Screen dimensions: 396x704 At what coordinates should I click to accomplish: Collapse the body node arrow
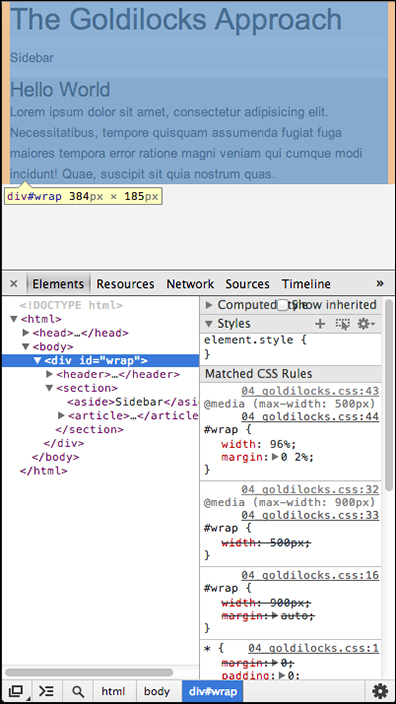(26, 347)
